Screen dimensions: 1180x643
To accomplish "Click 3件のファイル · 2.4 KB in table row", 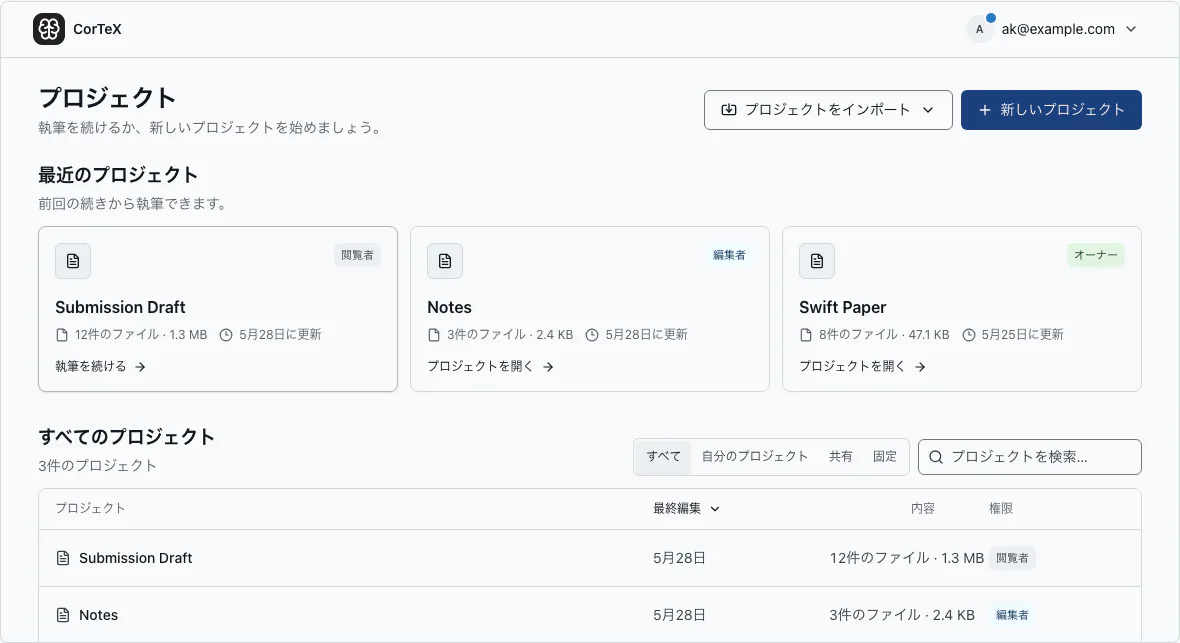I will [902, 615].
